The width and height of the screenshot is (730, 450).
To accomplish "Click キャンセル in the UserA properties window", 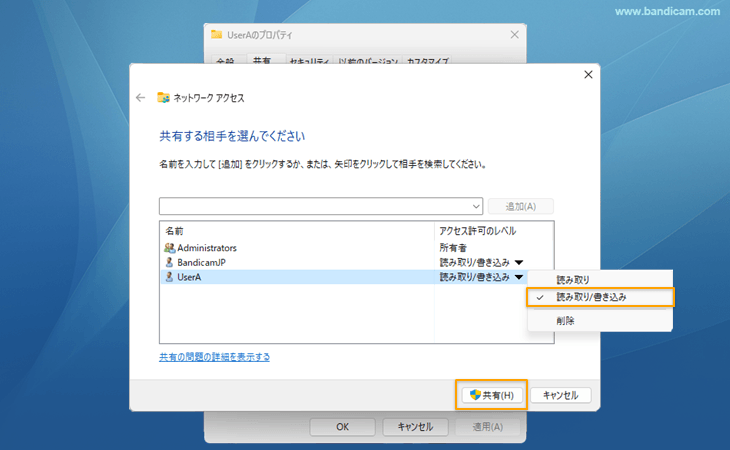I will click(415, 427).
